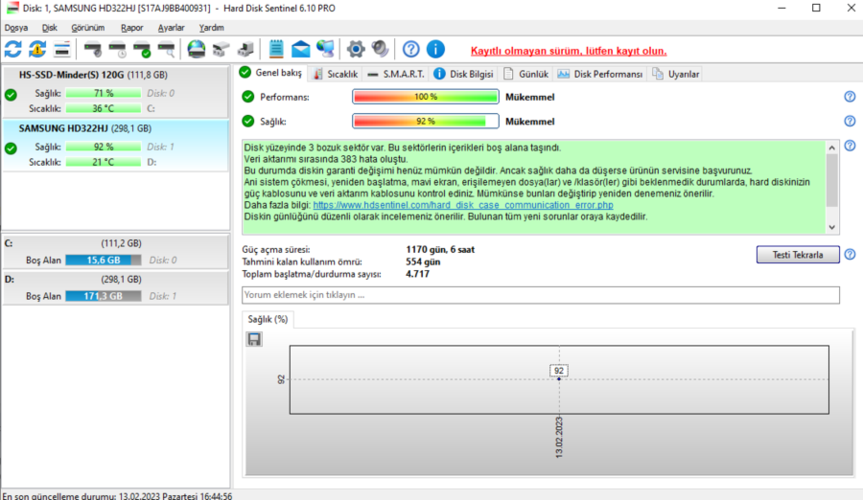Switch to the Günlük tab
The width and height of the screenshot is (863, 500).
coord(526,74)
